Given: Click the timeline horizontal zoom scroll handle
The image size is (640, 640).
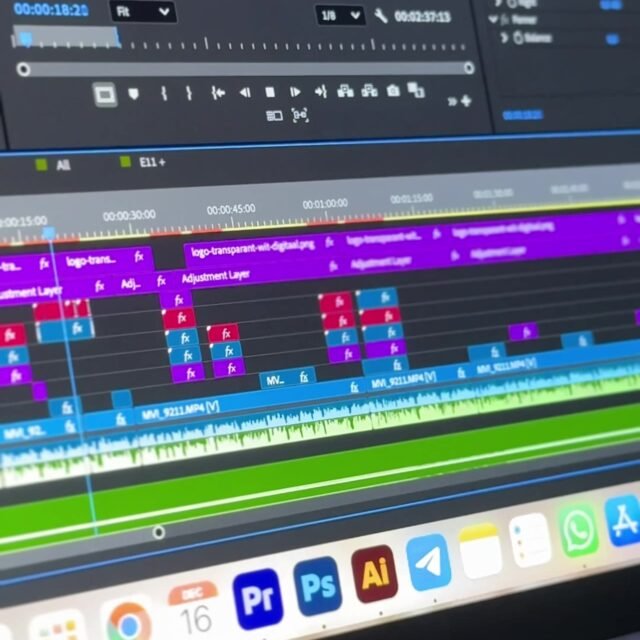Looking at the screenshot, I should pos(158,532).
